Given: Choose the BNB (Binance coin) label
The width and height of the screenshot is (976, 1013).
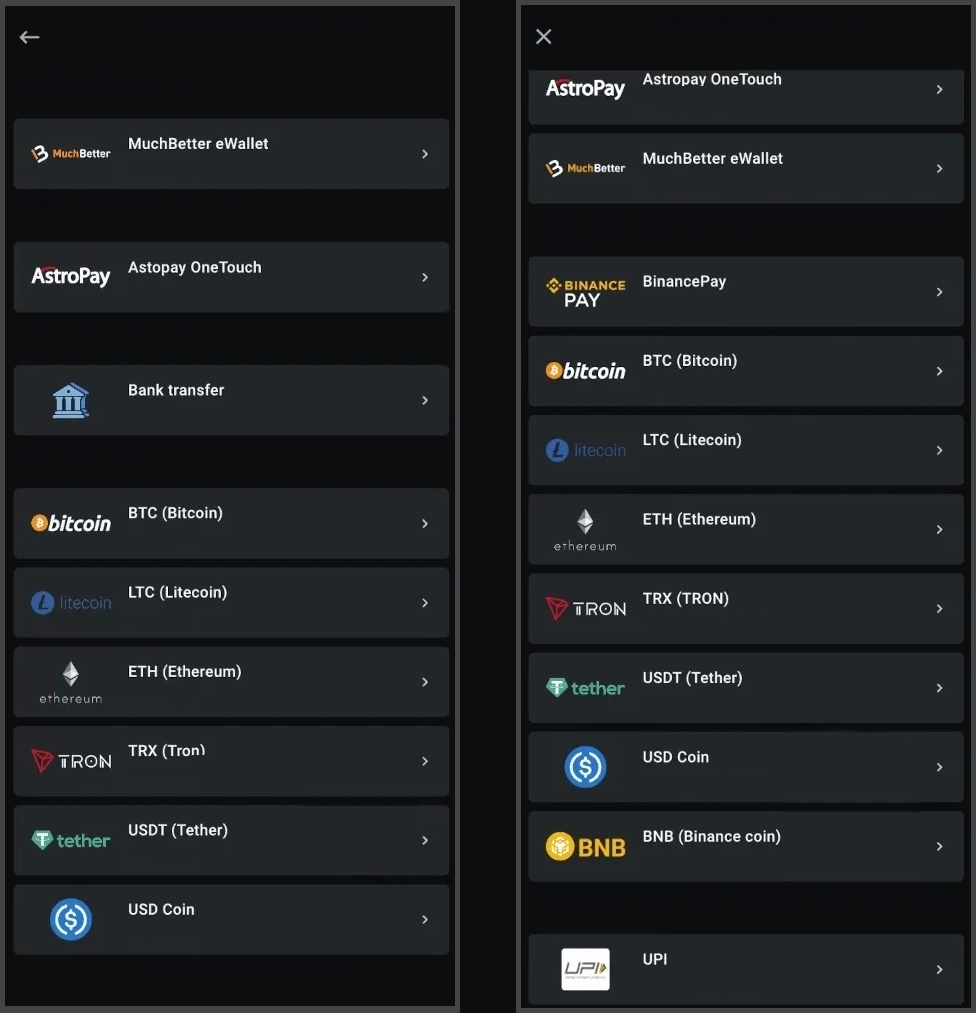Looking at the screenshot, I should (711, 836).
